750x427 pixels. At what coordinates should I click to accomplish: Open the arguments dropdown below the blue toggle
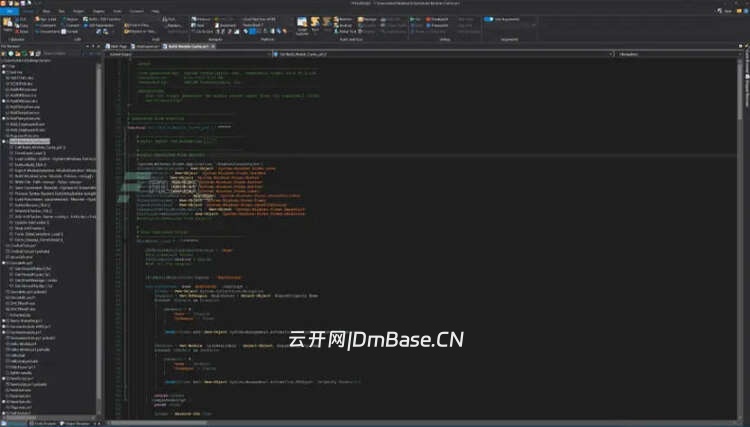click(533, 25)
